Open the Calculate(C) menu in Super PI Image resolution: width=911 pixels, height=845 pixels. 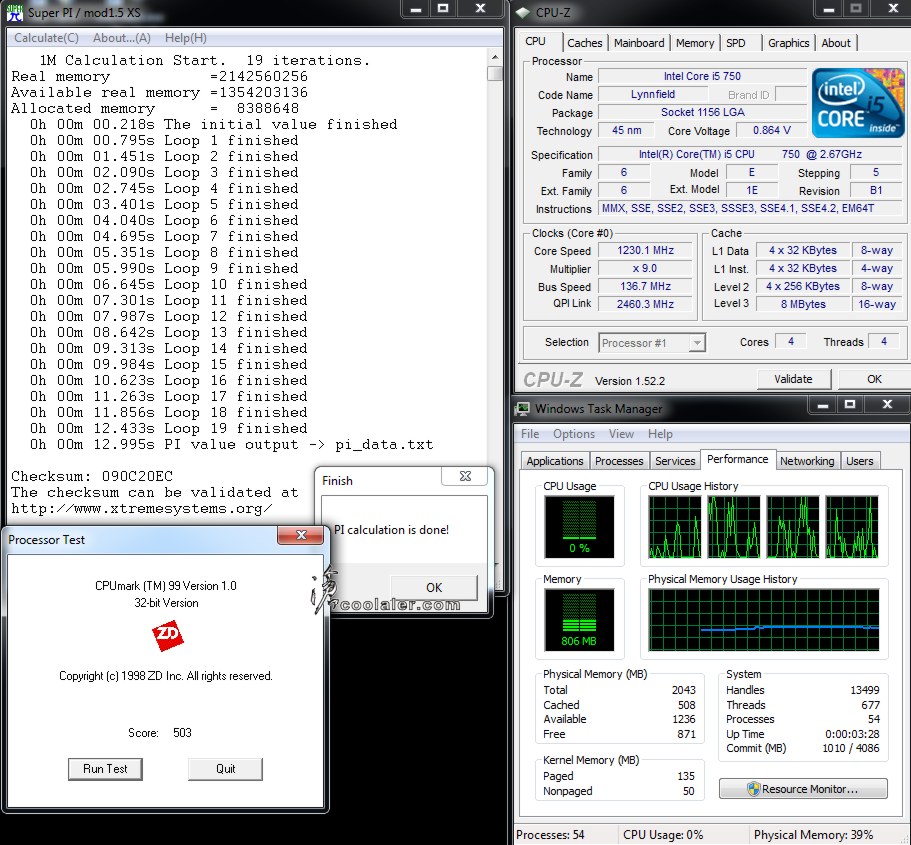(46, 38)
